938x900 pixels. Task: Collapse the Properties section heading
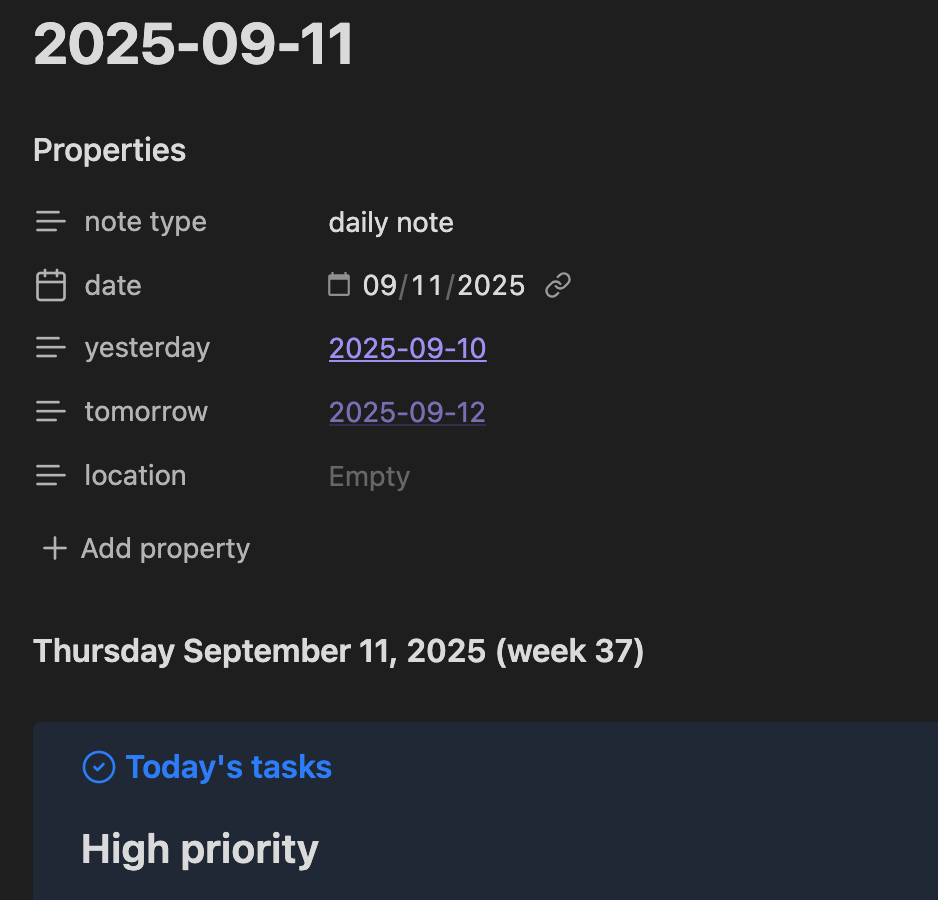tap(110, 150)
